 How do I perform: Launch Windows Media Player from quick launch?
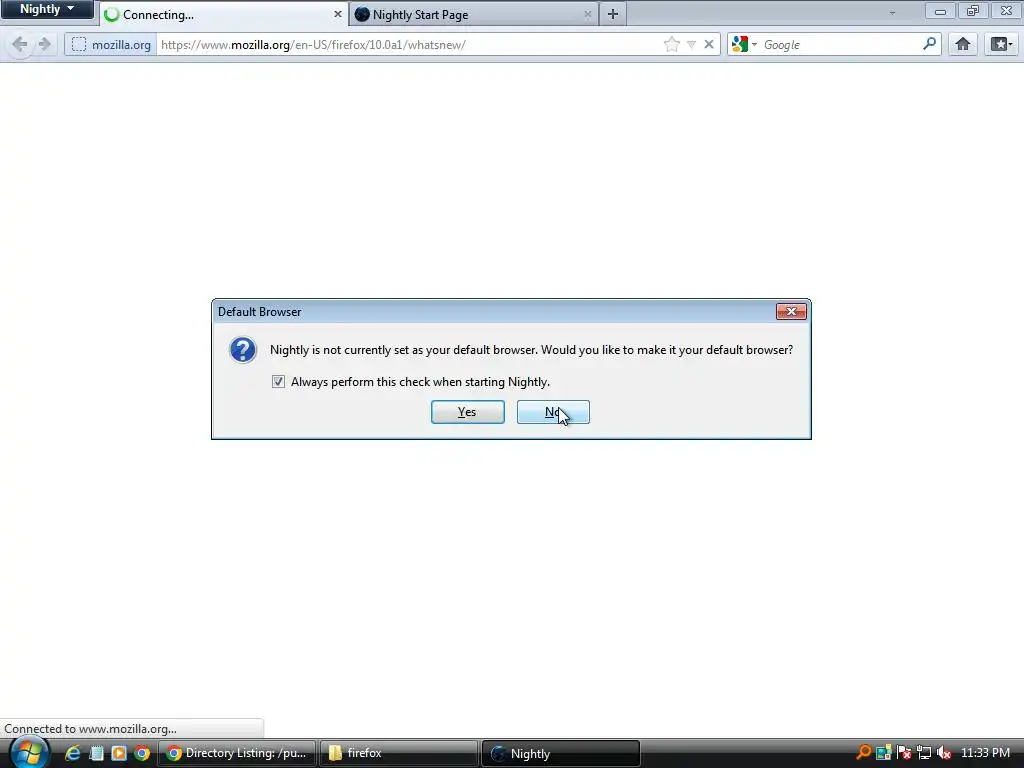119,753
